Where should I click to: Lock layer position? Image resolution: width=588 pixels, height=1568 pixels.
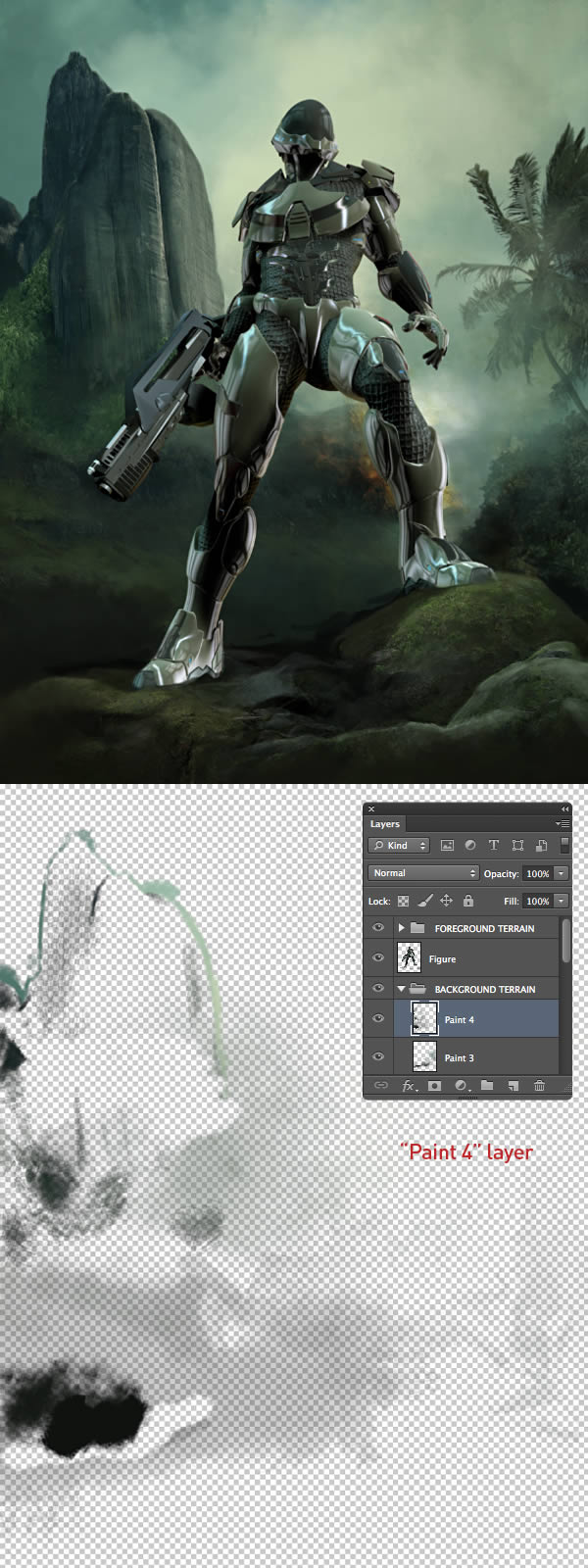447,901
